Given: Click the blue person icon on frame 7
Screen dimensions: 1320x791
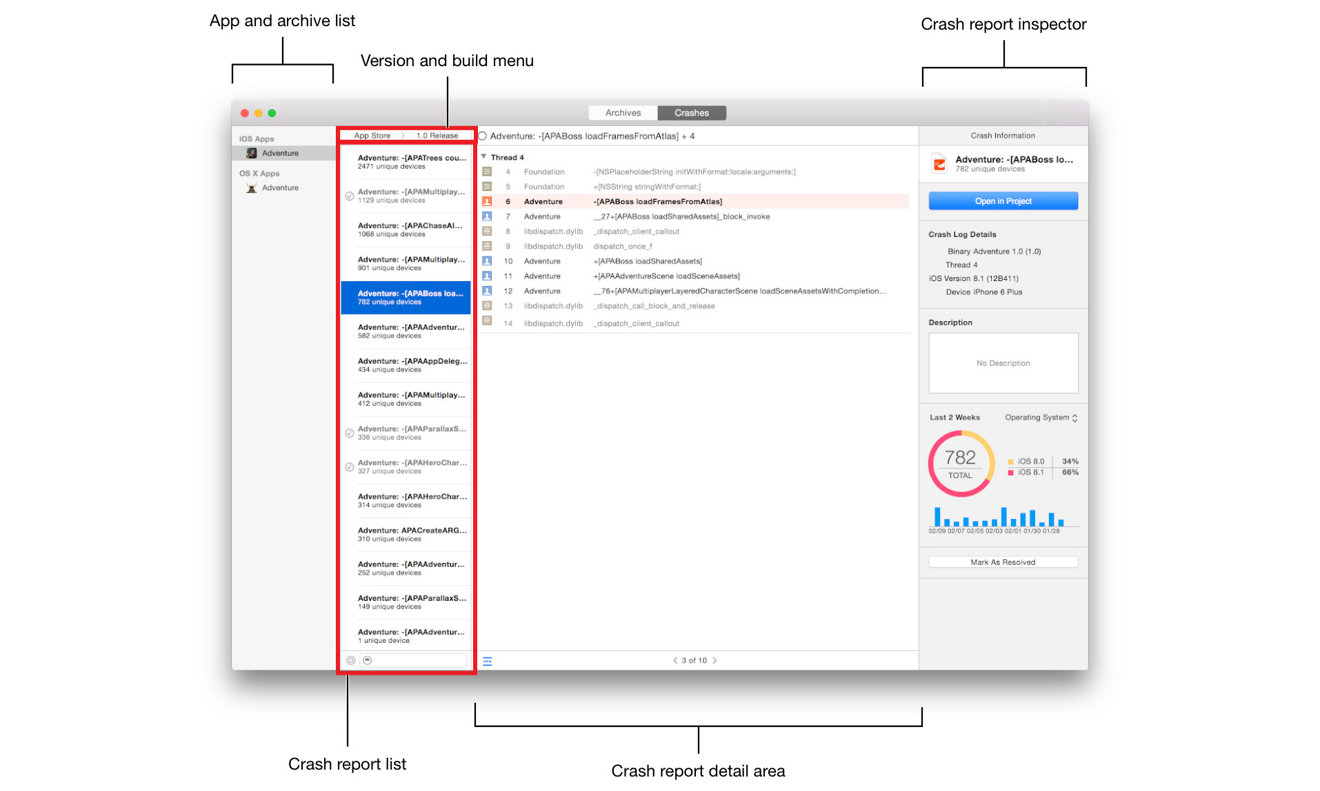Looking at the screenshot, I should click(487, 216).
